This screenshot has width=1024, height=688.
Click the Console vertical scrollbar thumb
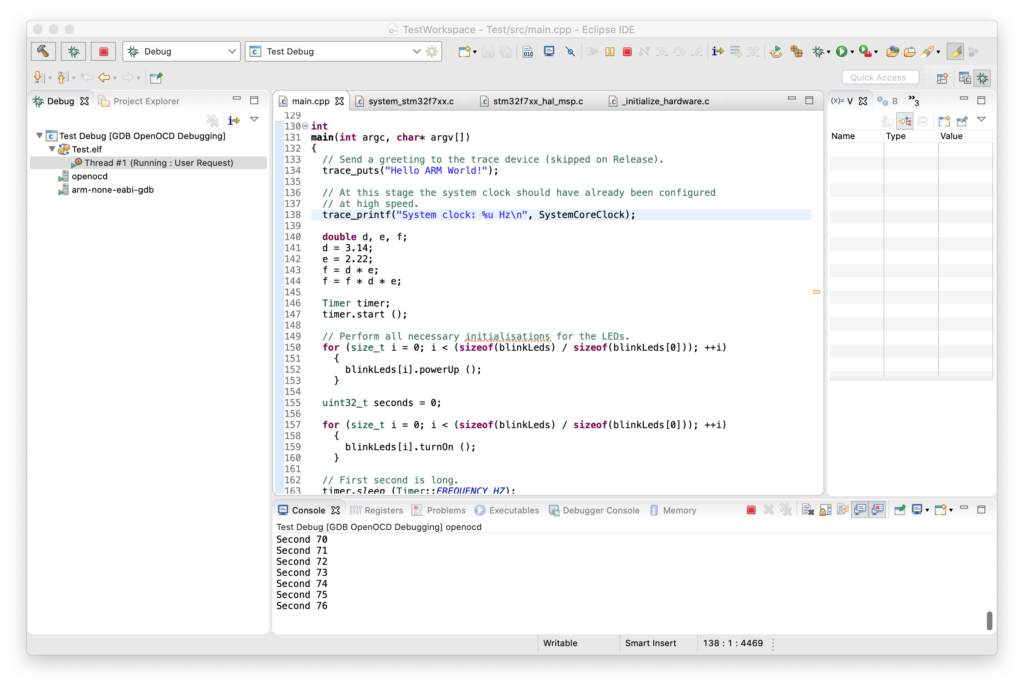tap(989, 620)
